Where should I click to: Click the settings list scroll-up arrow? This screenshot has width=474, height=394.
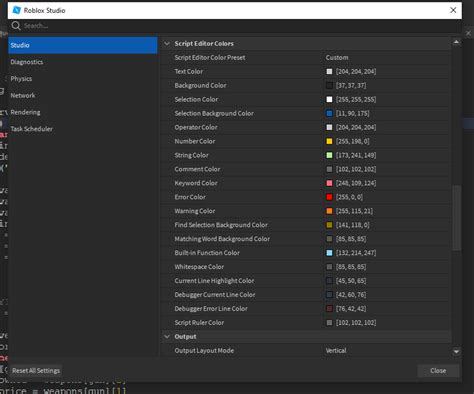click(456, 42)
